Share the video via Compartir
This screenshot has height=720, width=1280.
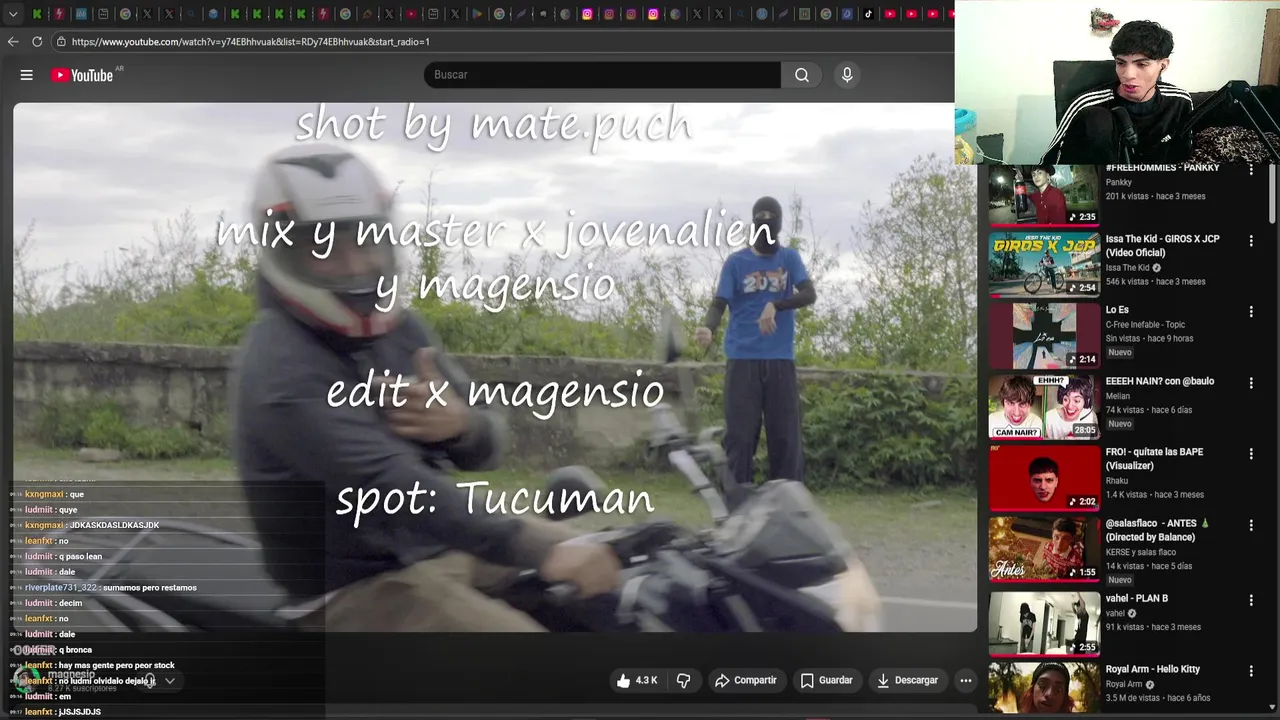pyautogui.click(x=745, y=680)
